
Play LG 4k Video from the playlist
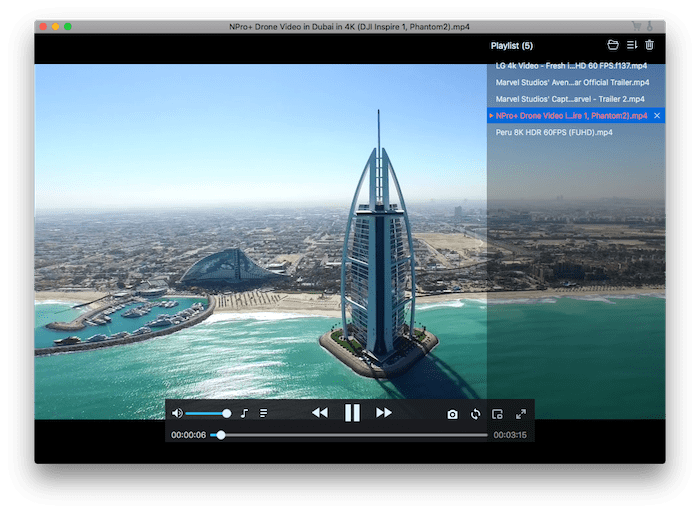coord(571,66)
